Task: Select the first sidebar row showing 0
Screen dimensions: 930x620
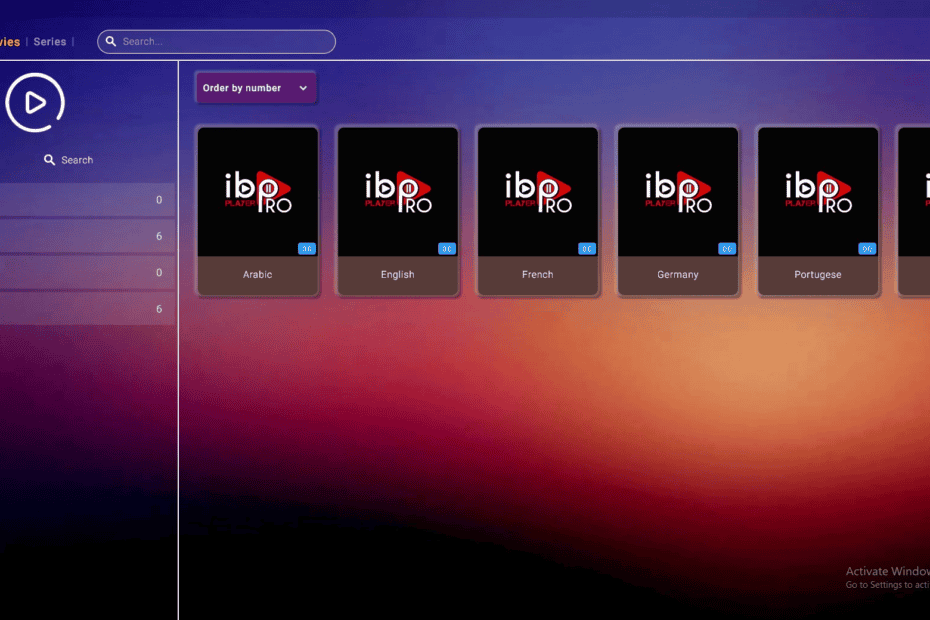Action: pos(87,200)
